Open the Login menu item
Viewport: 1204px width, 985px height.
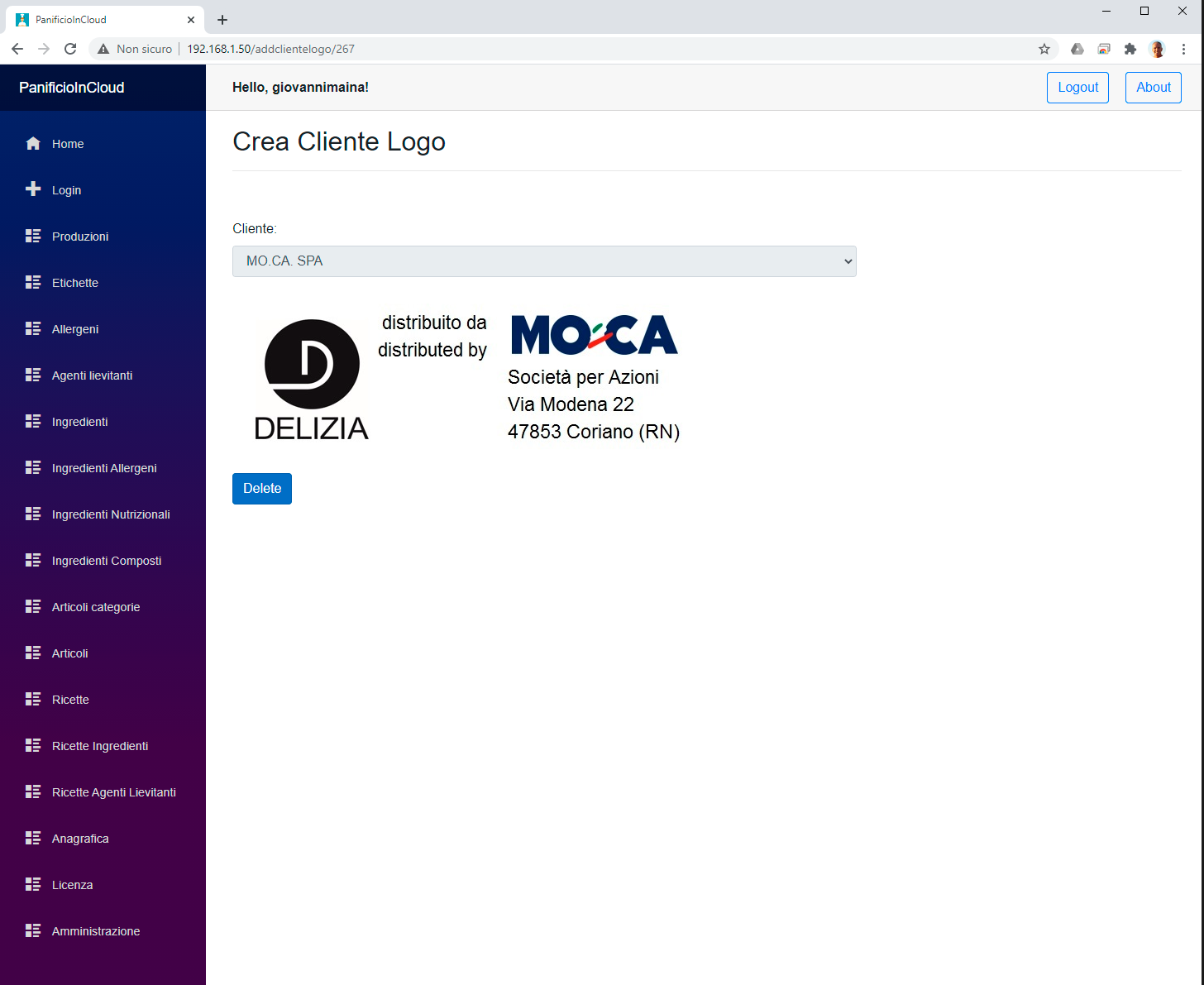click(103, 190)
